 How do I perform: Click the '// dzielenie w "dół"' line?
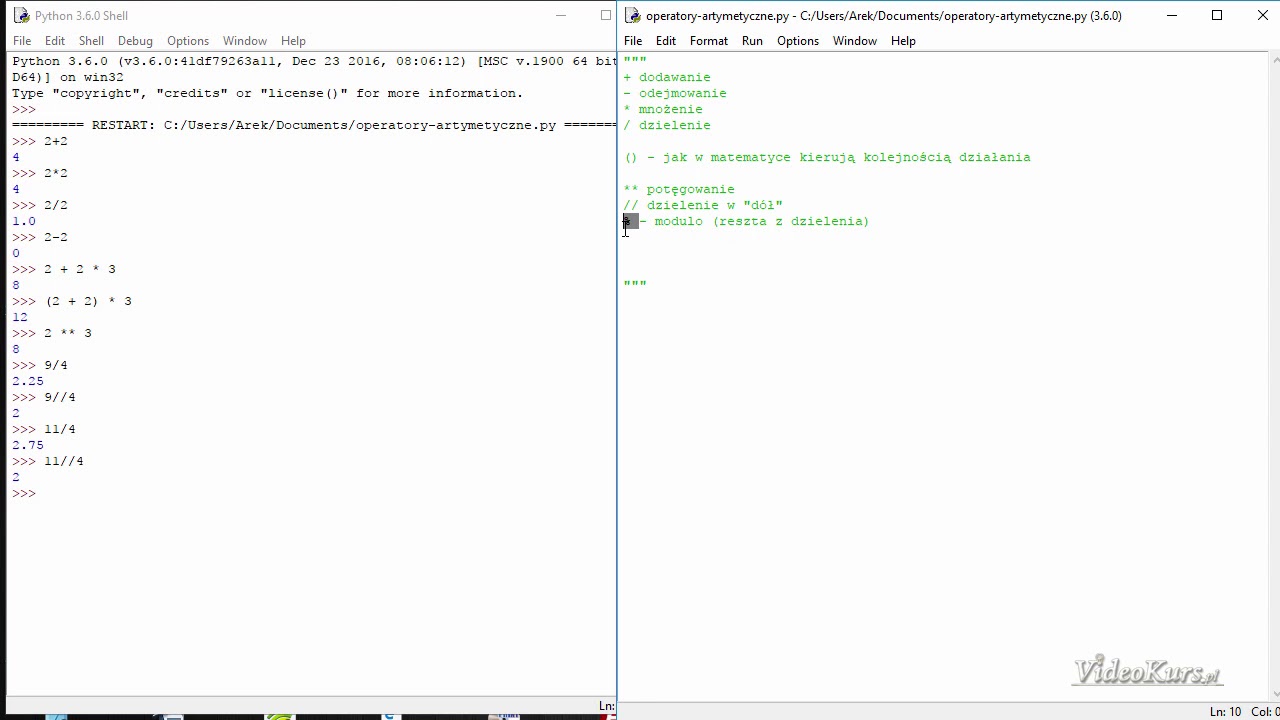(x=703, y=205)
